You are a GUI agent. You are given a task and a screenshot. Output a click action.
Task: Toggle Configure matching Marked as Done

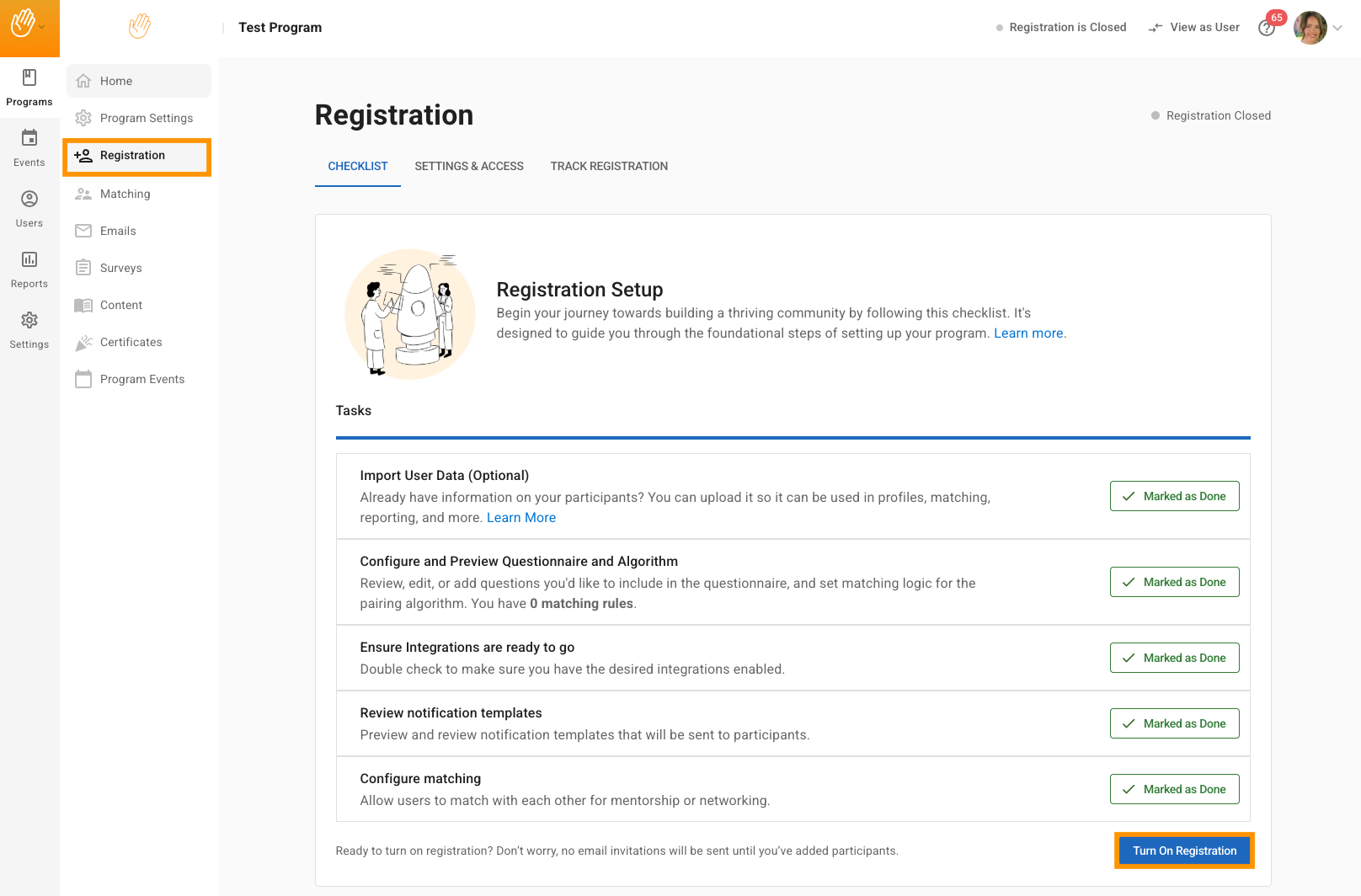pos(1174,789)
